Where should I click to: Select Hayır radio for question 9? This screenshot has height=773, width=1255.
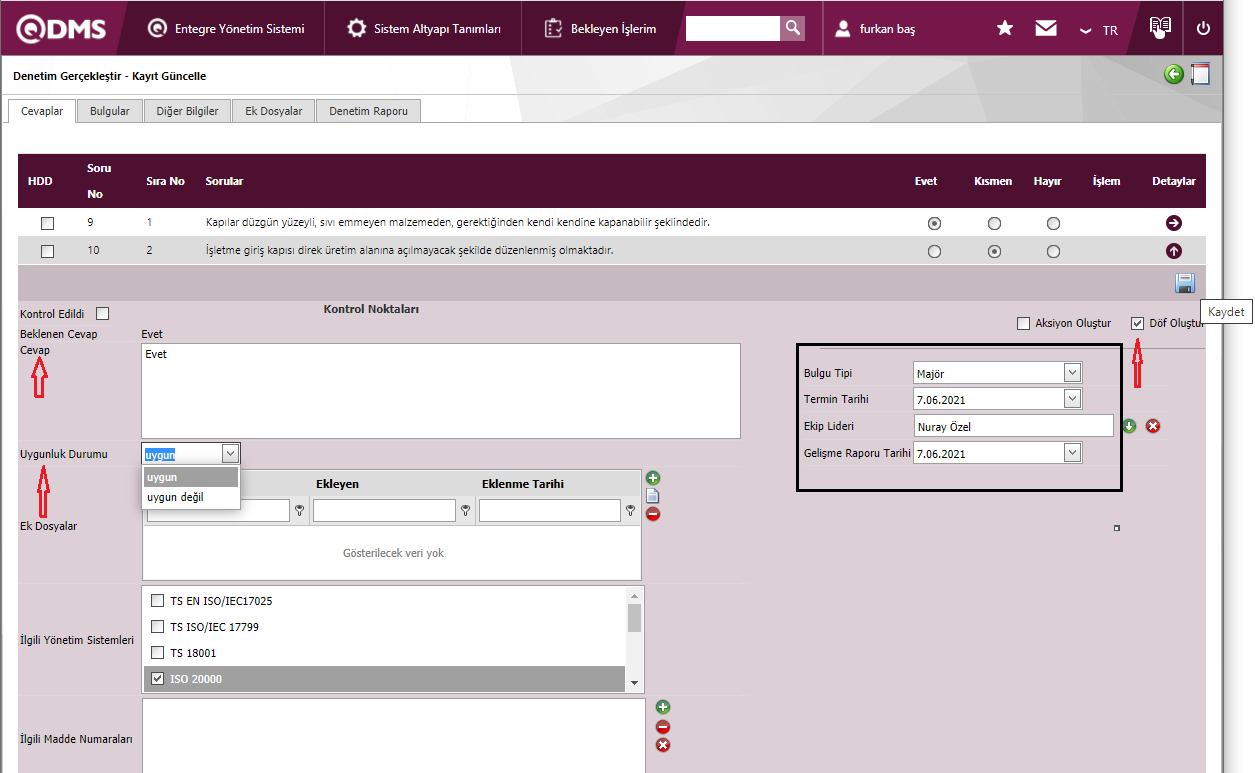point(1053,223)
